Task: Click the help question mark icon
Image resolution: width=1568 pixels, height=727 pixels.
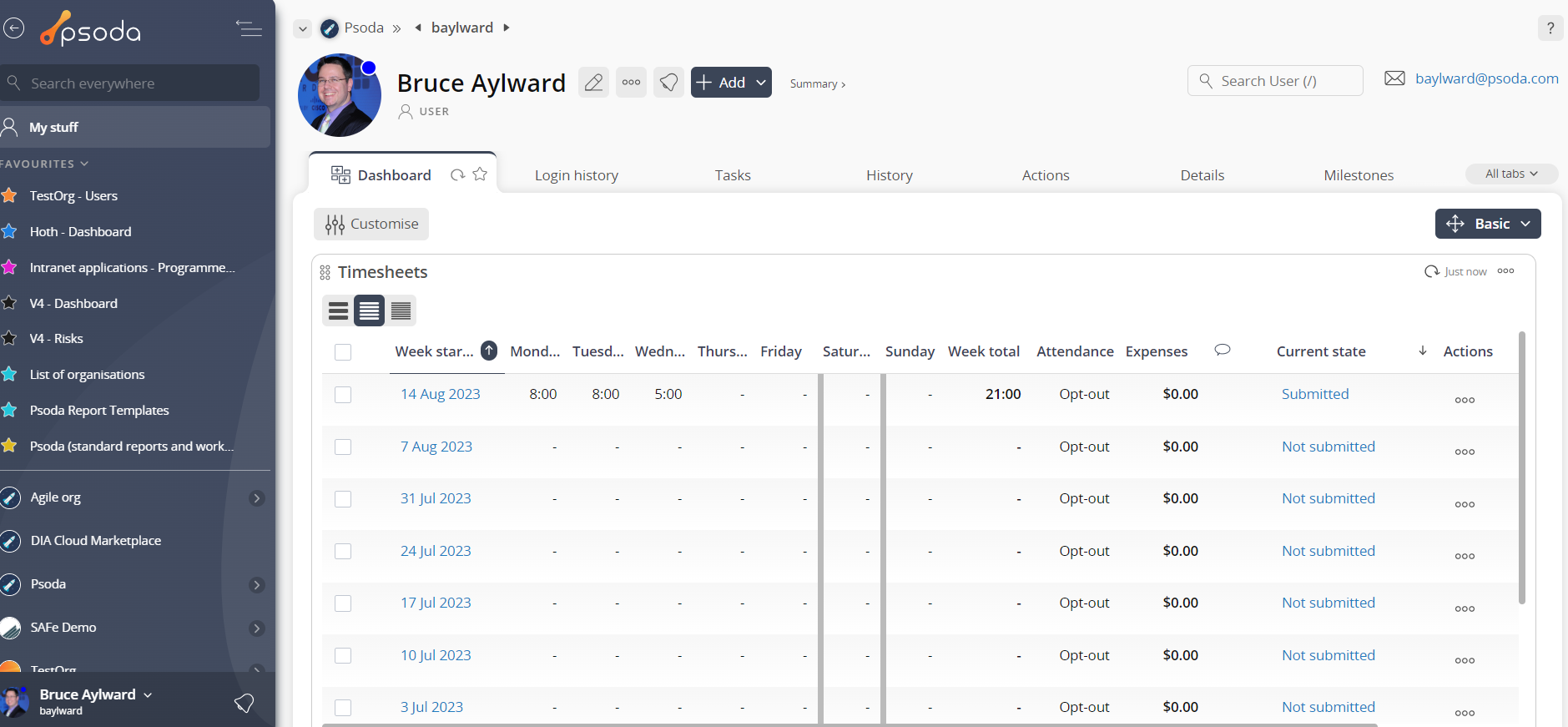Action: point(1550,28)
